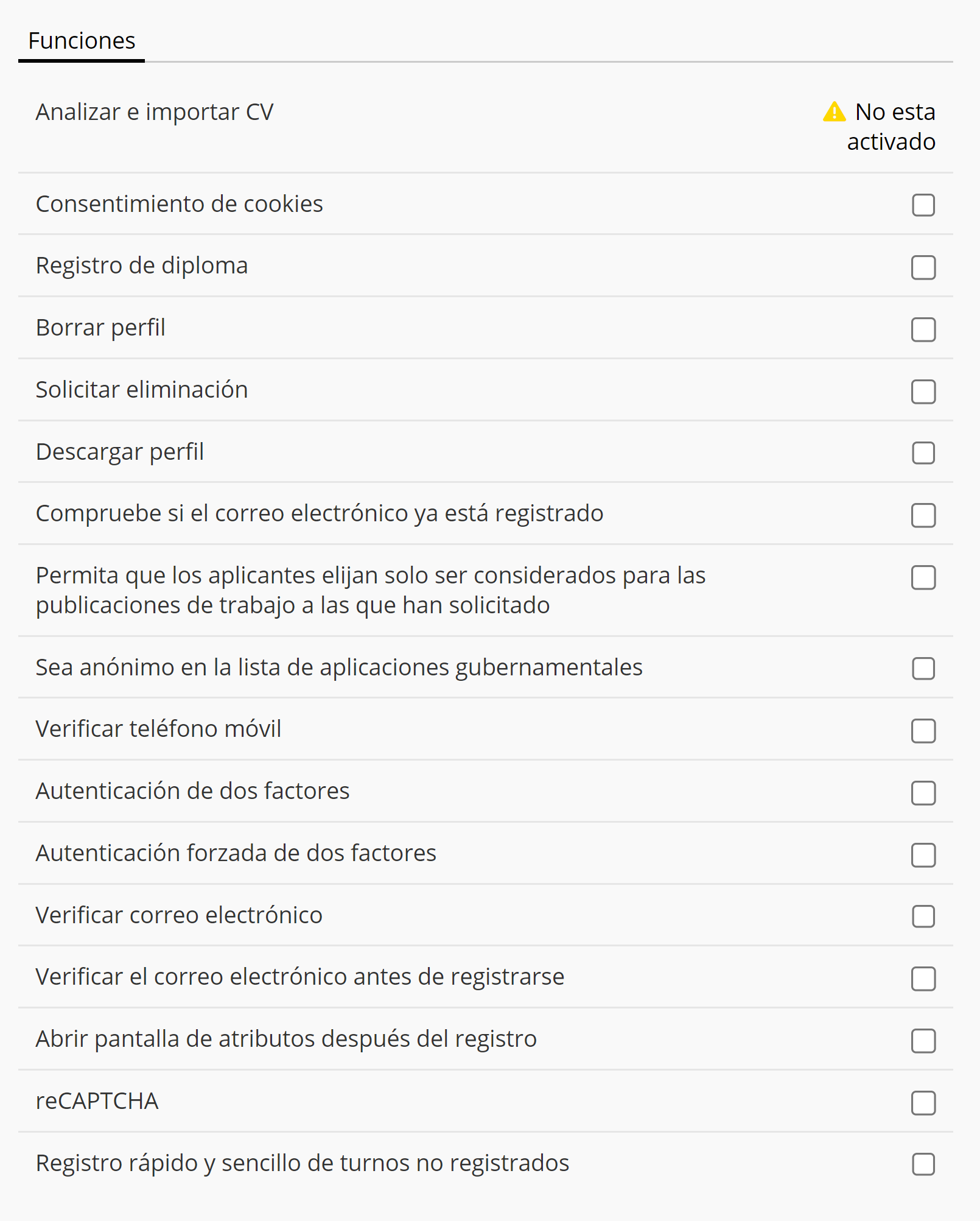Check Verificar teléfono móvil box
The width and height of the screenshot is (980, 1221).
click(923, 731)
